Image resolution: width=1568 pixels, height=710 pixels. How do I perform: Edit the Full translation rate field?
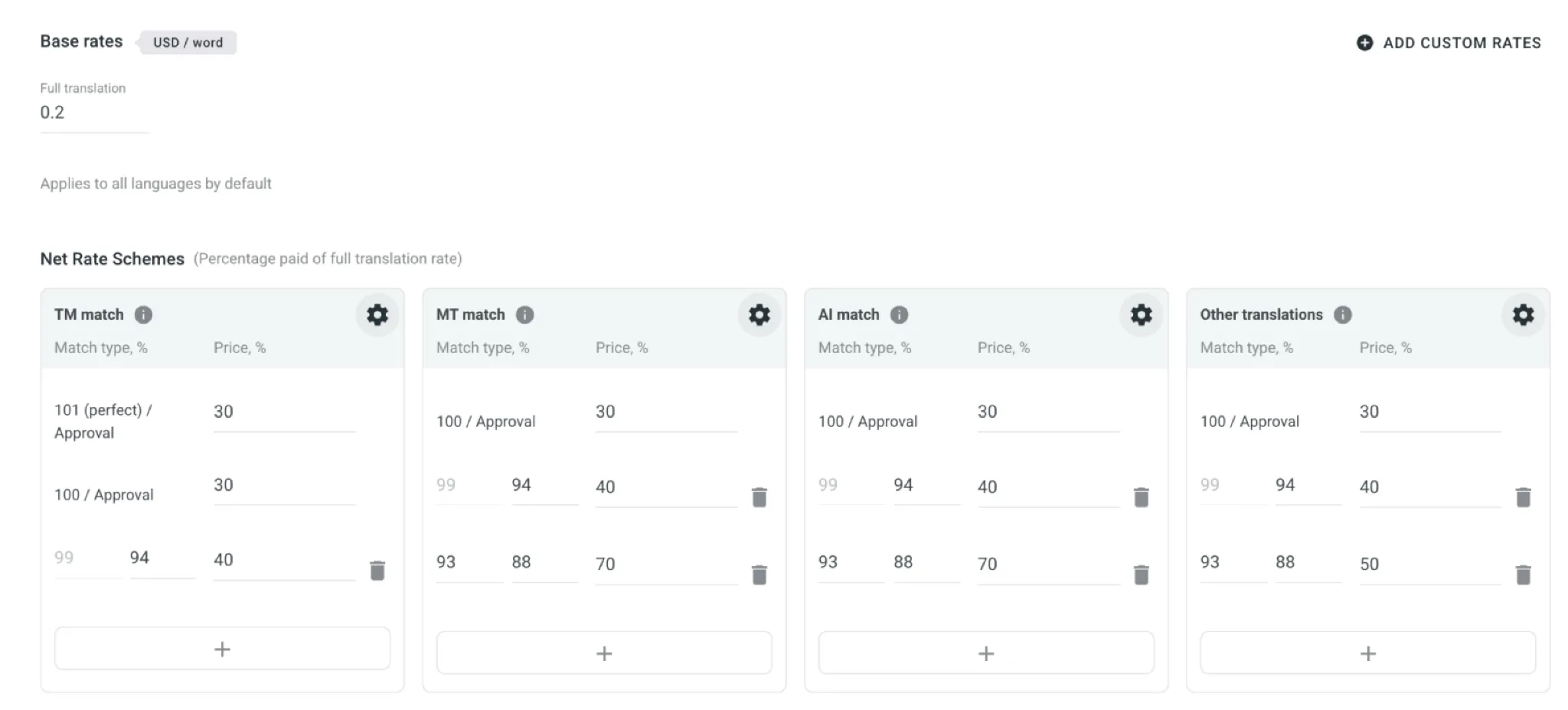(x=94, y=113)
